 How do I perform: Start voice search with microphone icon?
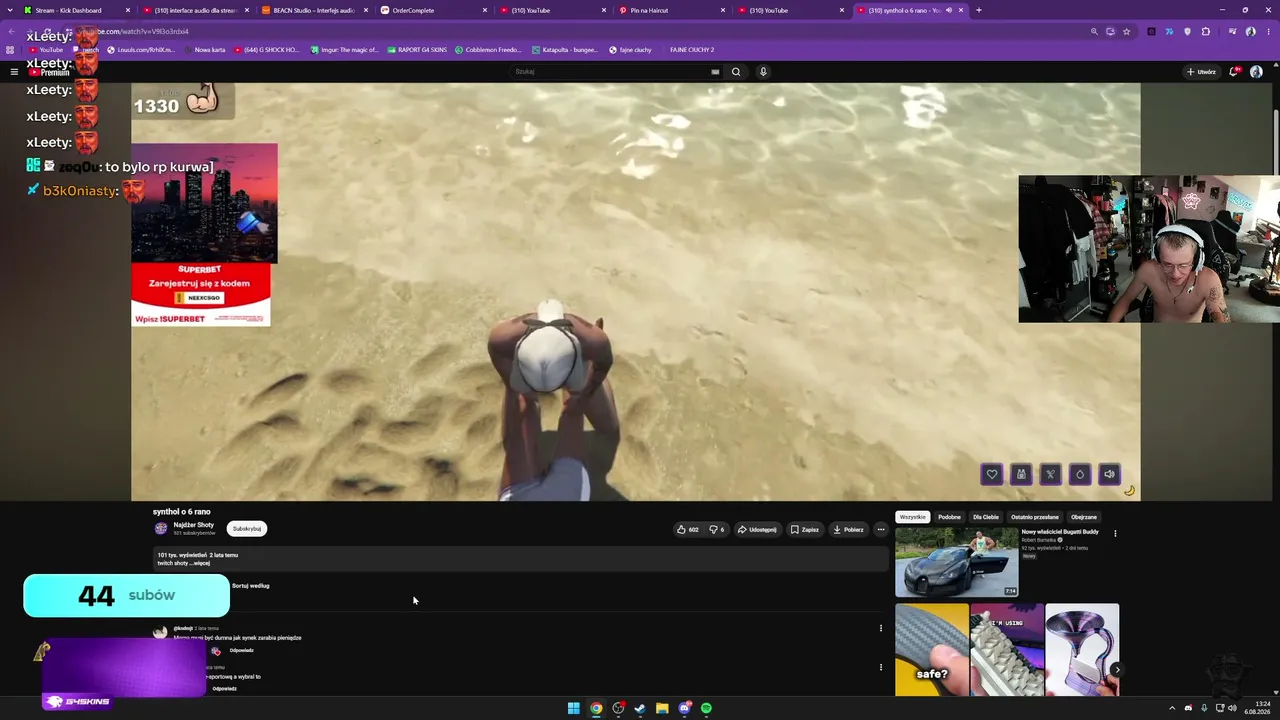pos(763,72)
